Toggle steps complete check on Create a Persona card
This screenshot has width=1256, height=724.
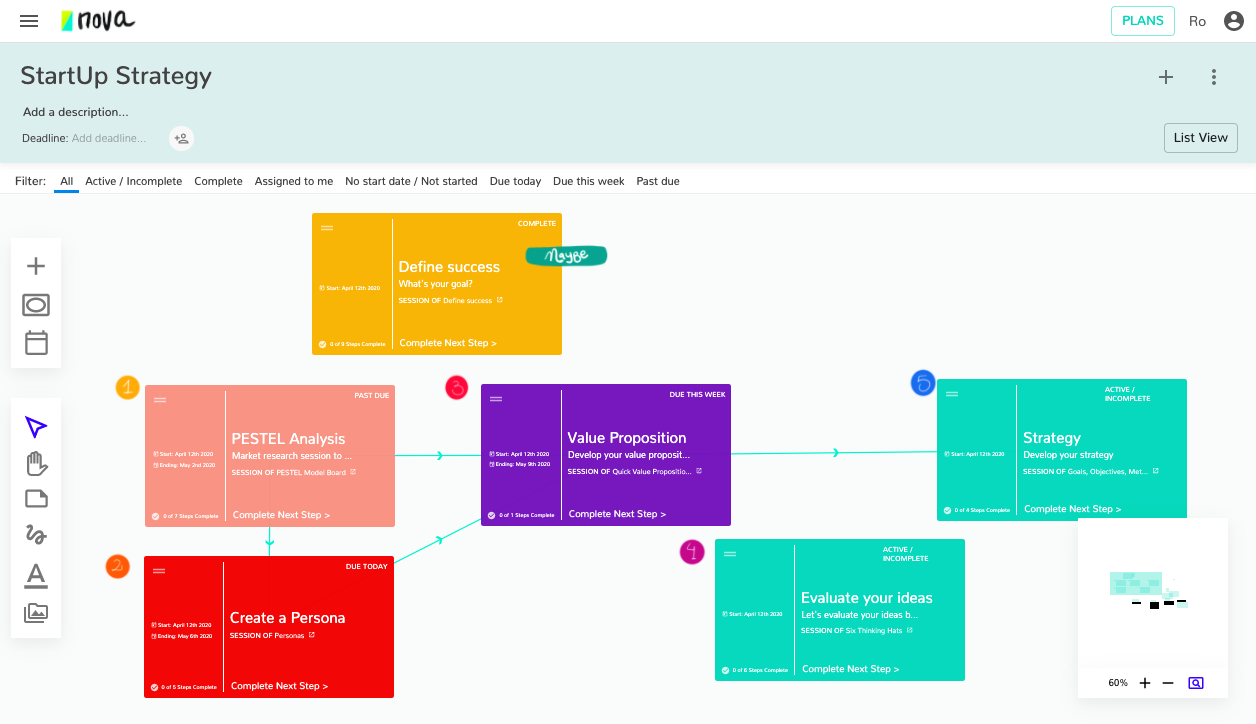[155, 687]
